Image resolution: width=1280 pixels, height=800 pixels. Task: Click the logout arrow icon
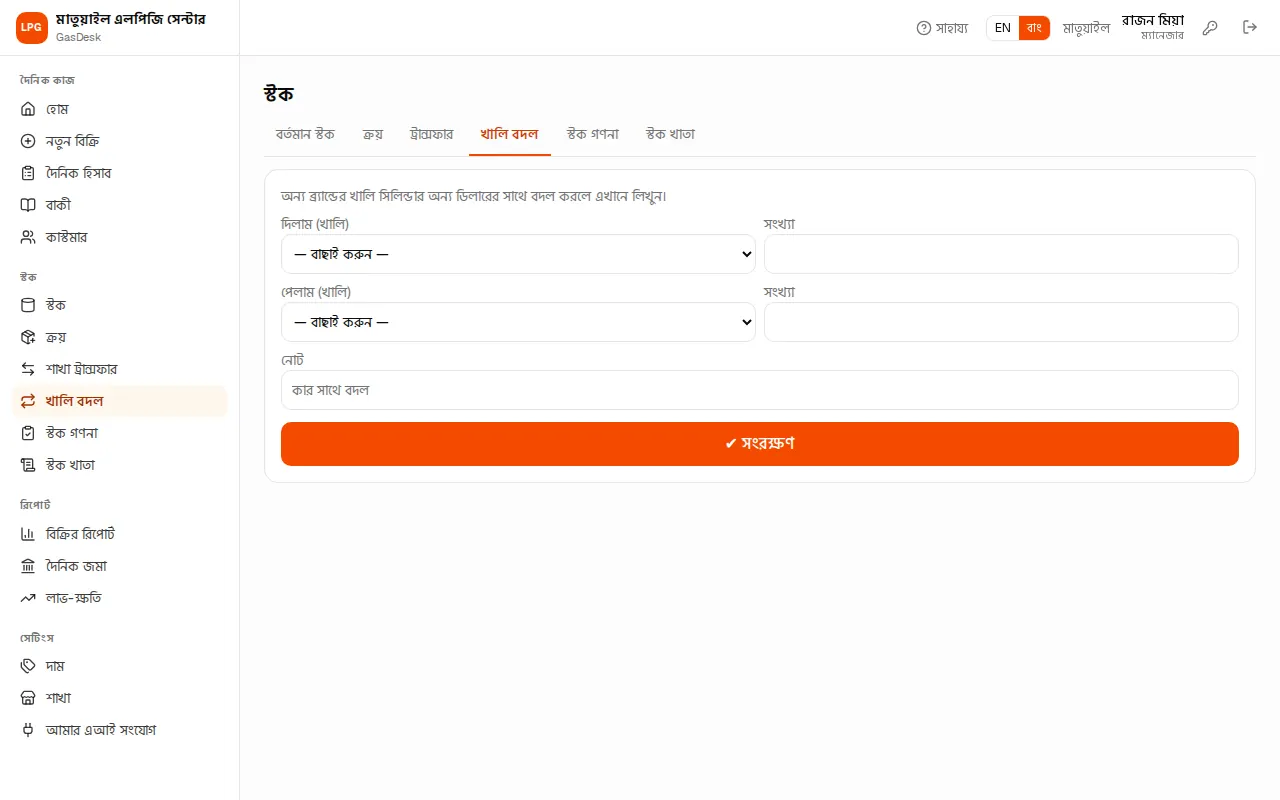click(1250, 28)
